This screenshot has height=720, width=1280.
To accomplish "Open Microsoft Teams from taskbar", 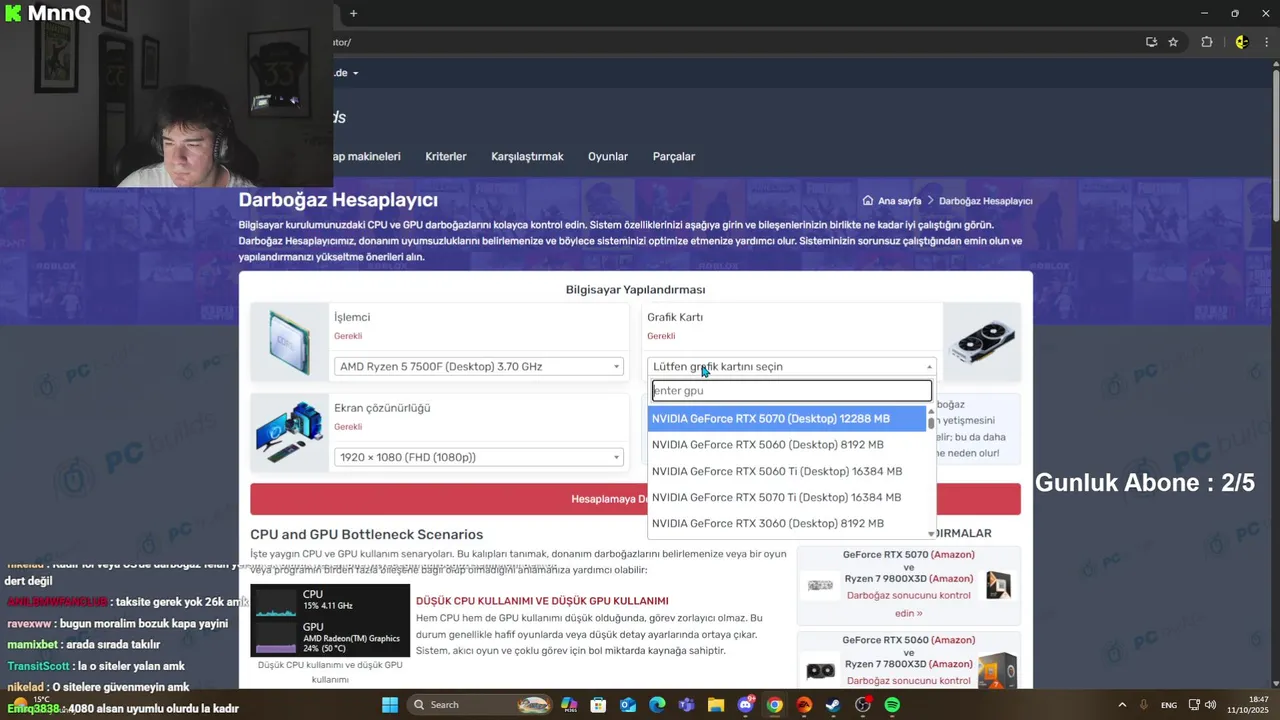I will point(686,705).
